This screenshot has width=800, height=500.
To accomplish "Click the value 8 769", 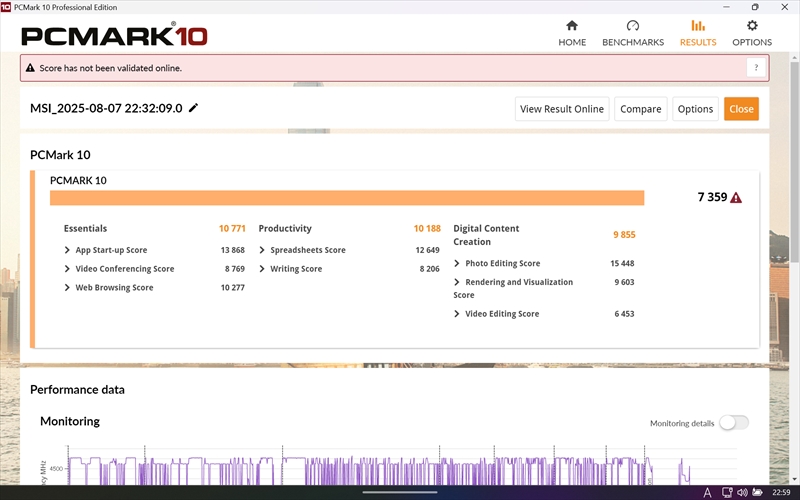I will 235,269.
